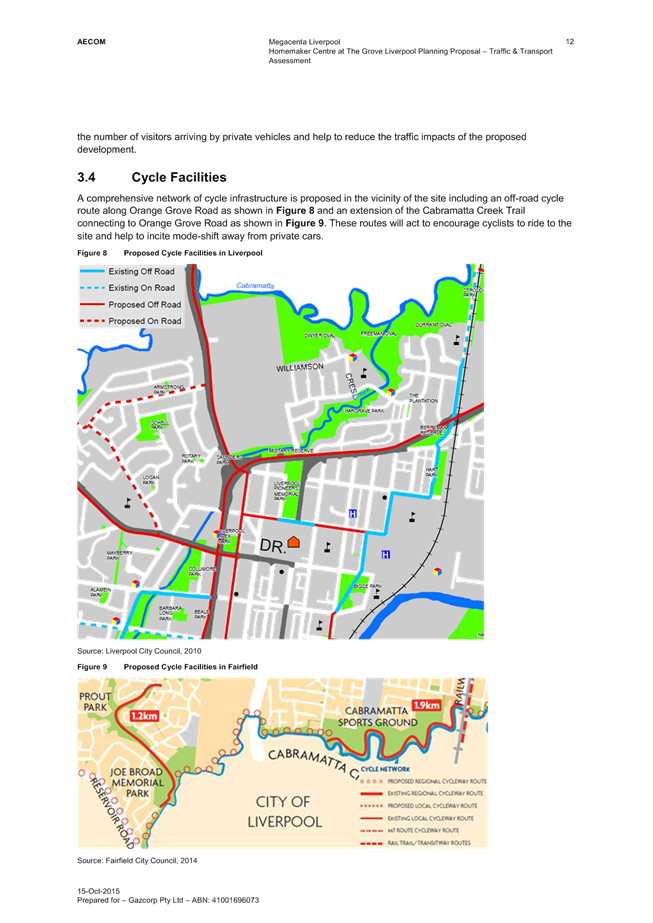Image resolution: width=653 pixels, height=923 pixels.
Task: Click the BIGGE PARK map label
Action: point(367,586)
